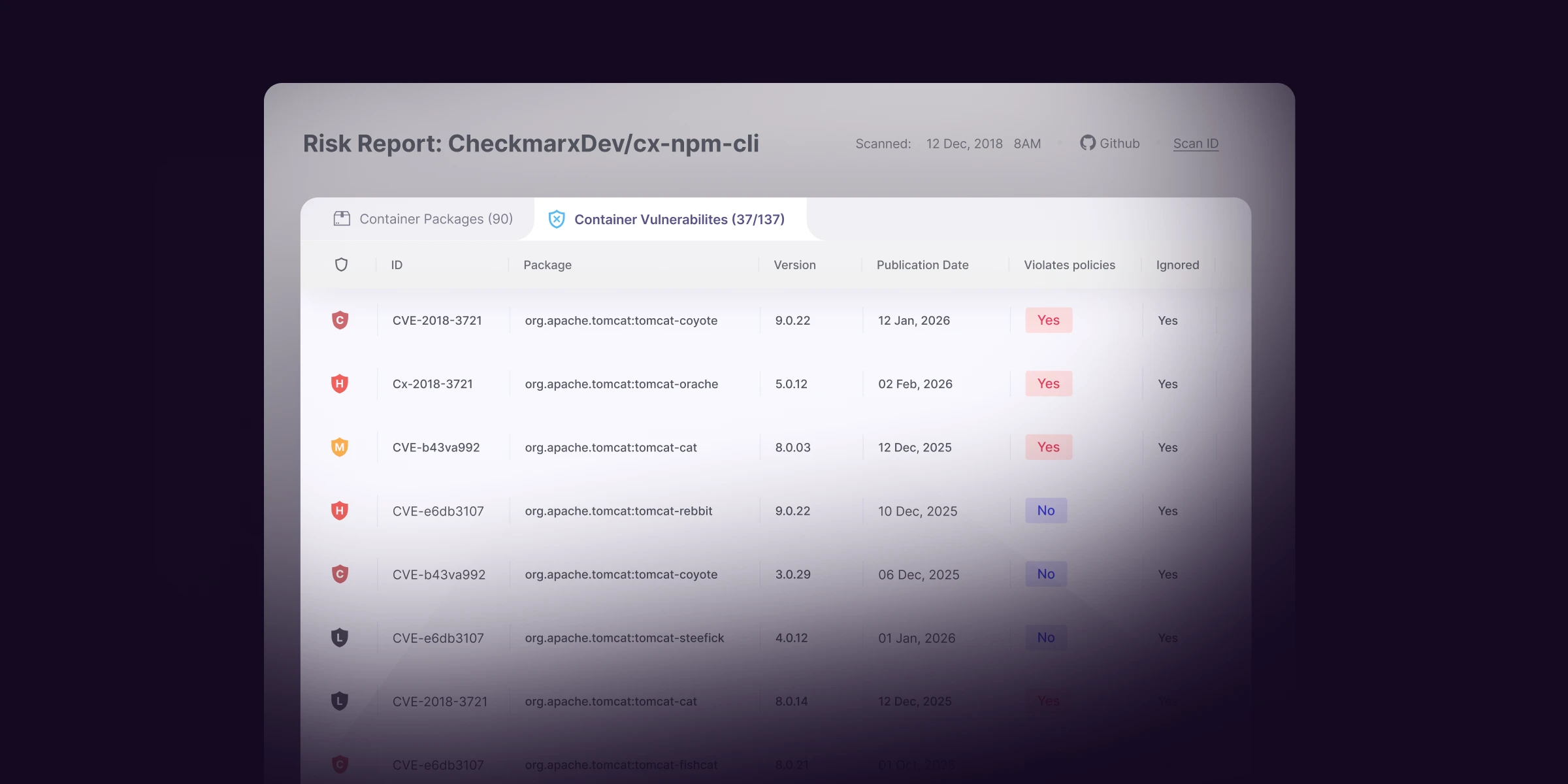The width and height of the screenshot is (1568, 784).
Task: Click the box icon beside Container Packages
Action: pos(342,219)
